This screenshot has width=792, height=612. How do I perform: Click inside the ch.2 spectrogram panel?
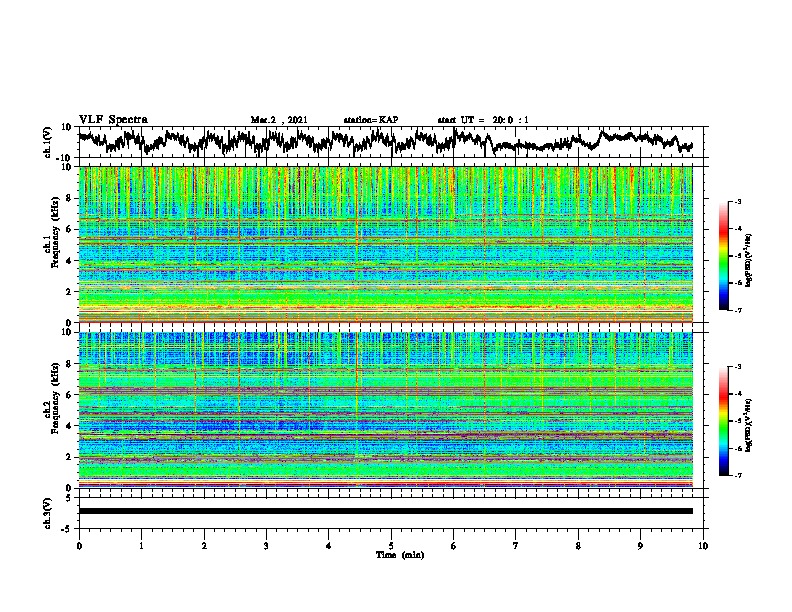(x=386, y=410)
